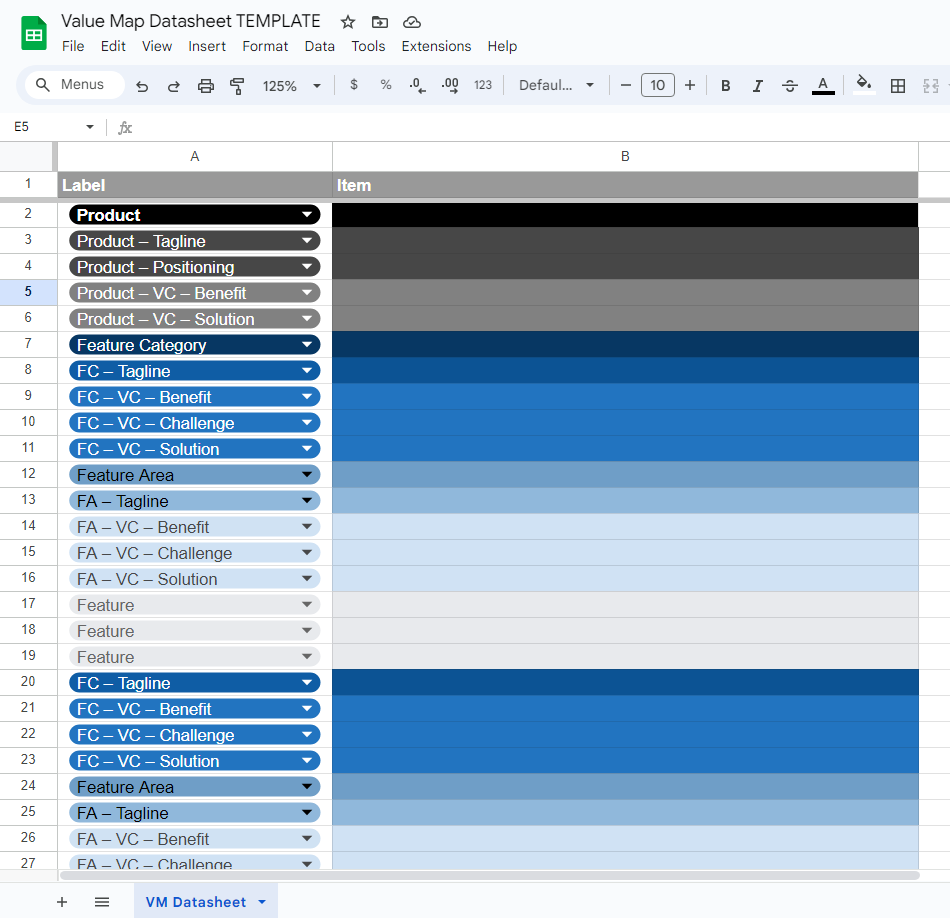Click the undo arrow icon
Image resolution: width=950 pixels, height=918 pixels.
click(x=142, y=86)
